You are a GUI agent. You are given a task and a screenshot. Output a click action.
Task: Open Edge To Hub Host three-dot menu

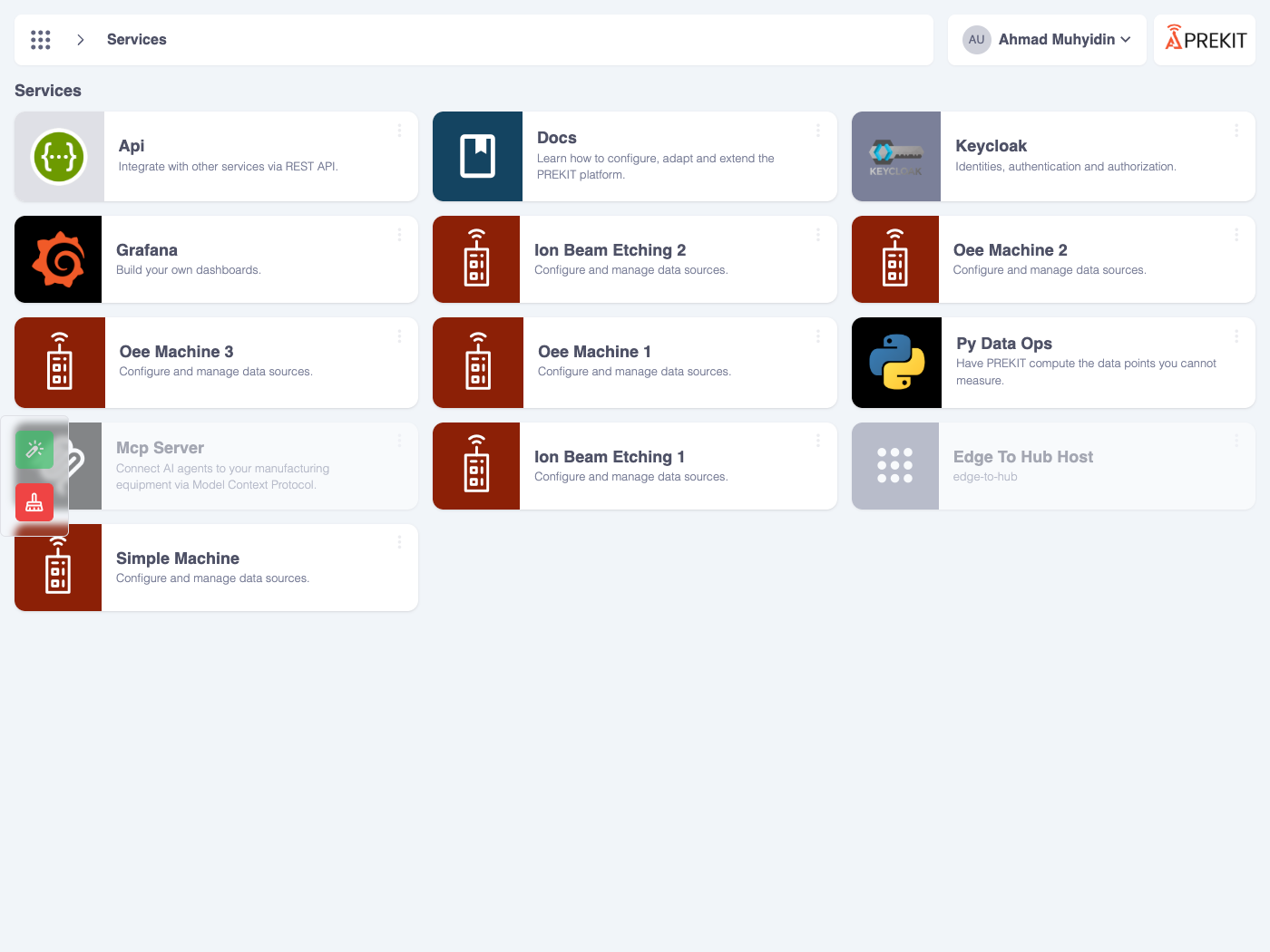(1236, 441)
